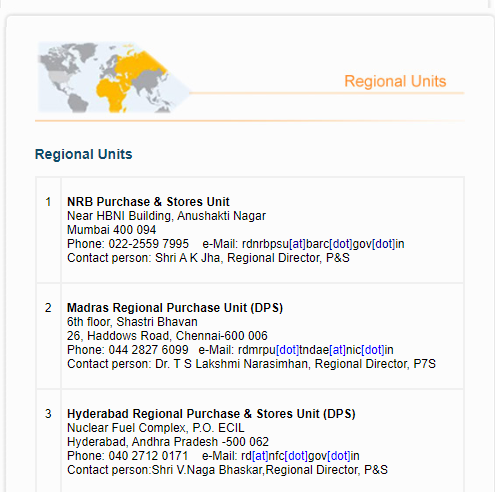Select the NRB Purchase & Stores Unit title
Viewport: 495px width, 492px height.
click(x=148, y=202)
